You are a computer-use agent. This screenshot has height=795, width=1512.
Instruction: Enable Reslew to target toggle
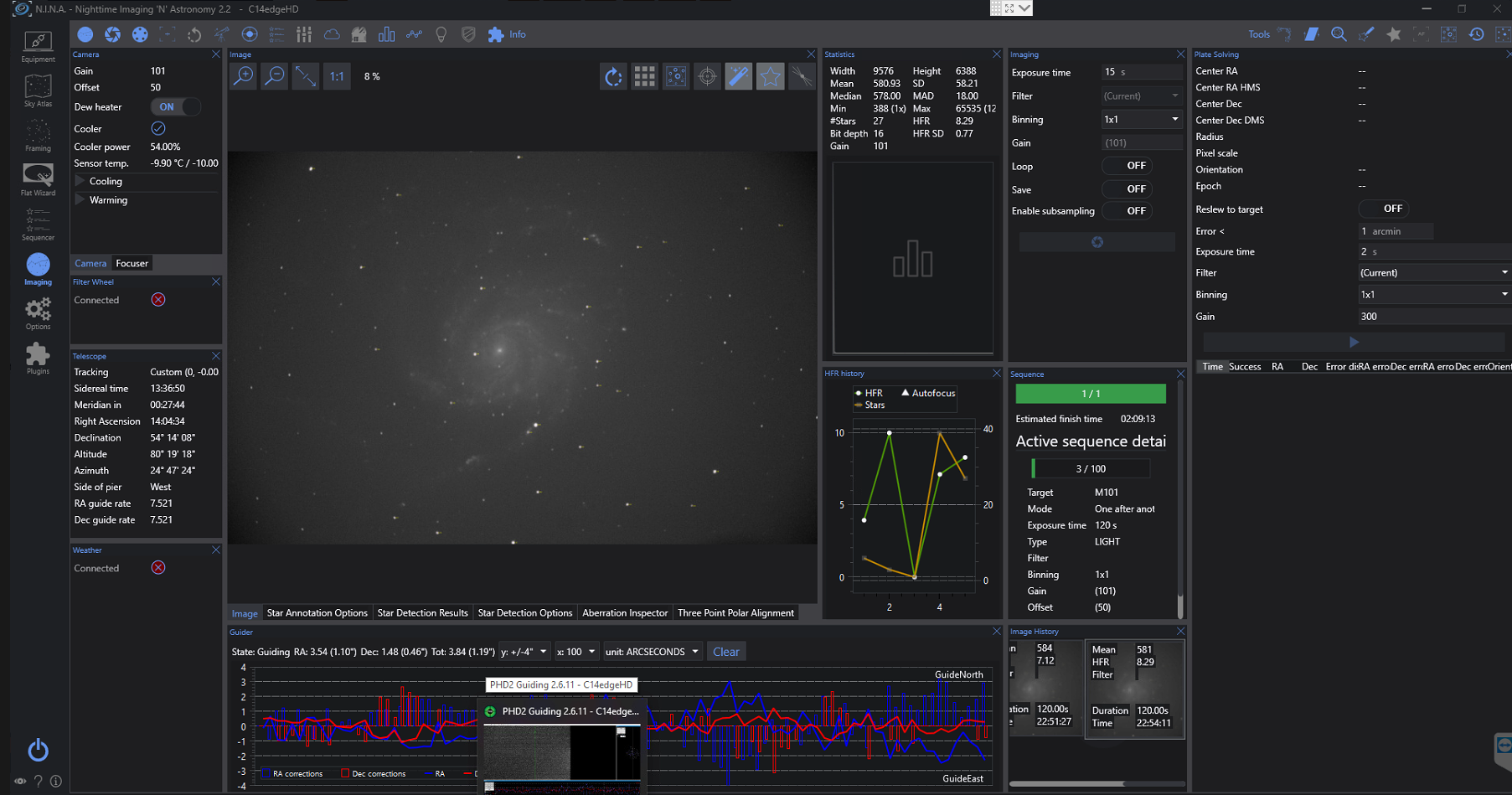point(1383,209)
